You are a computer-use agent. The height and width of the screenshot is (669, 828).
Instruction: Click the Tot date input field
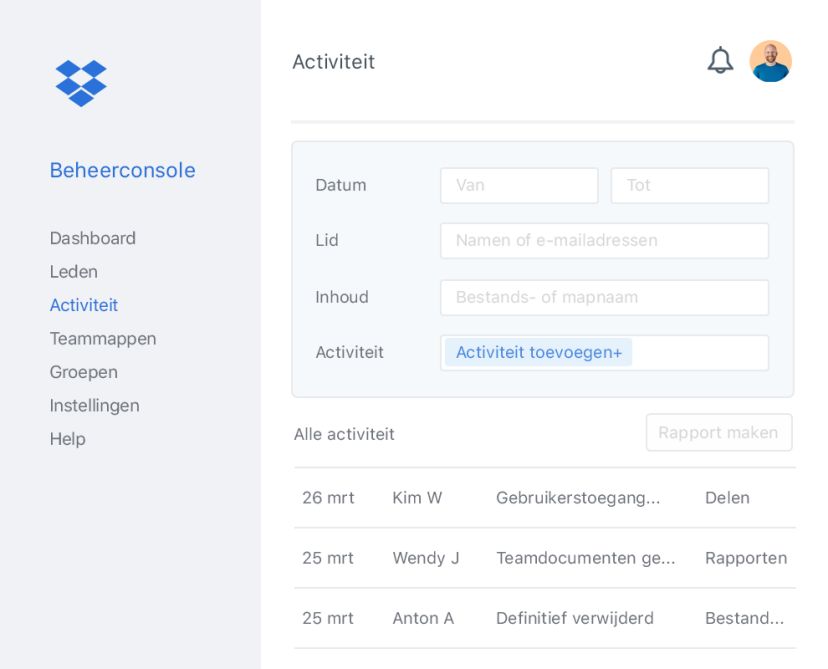[689, 185]
